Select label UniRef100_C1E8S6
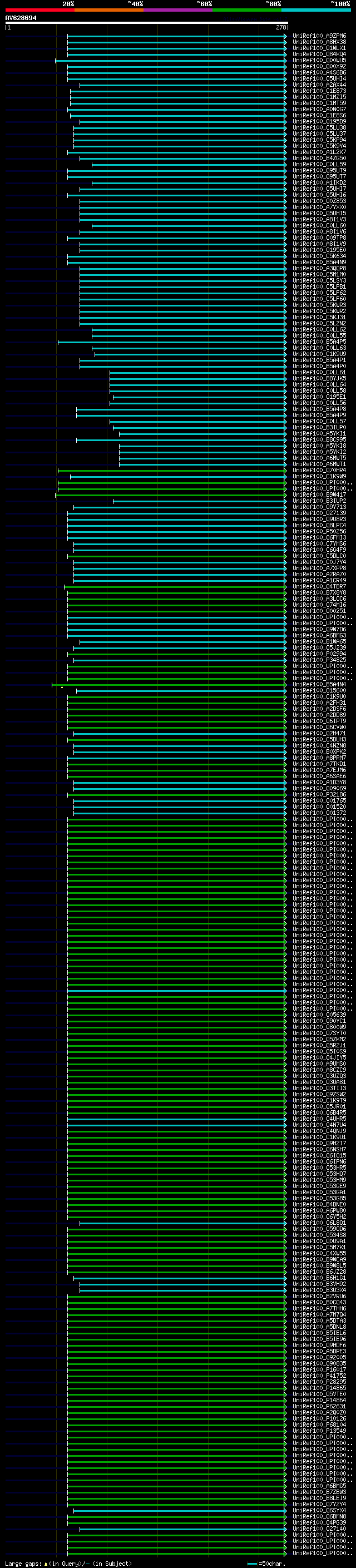The height and width of the screenshot is (1568, 356). pos(319,115)
